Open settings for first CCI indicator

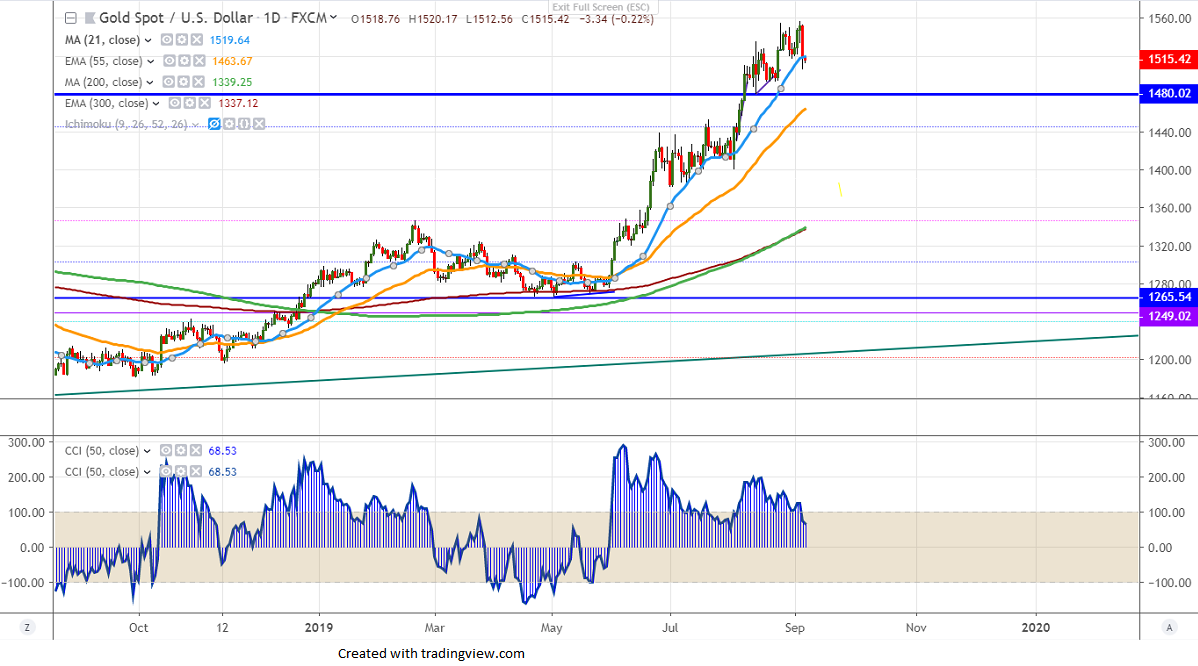tap(181, 451)
